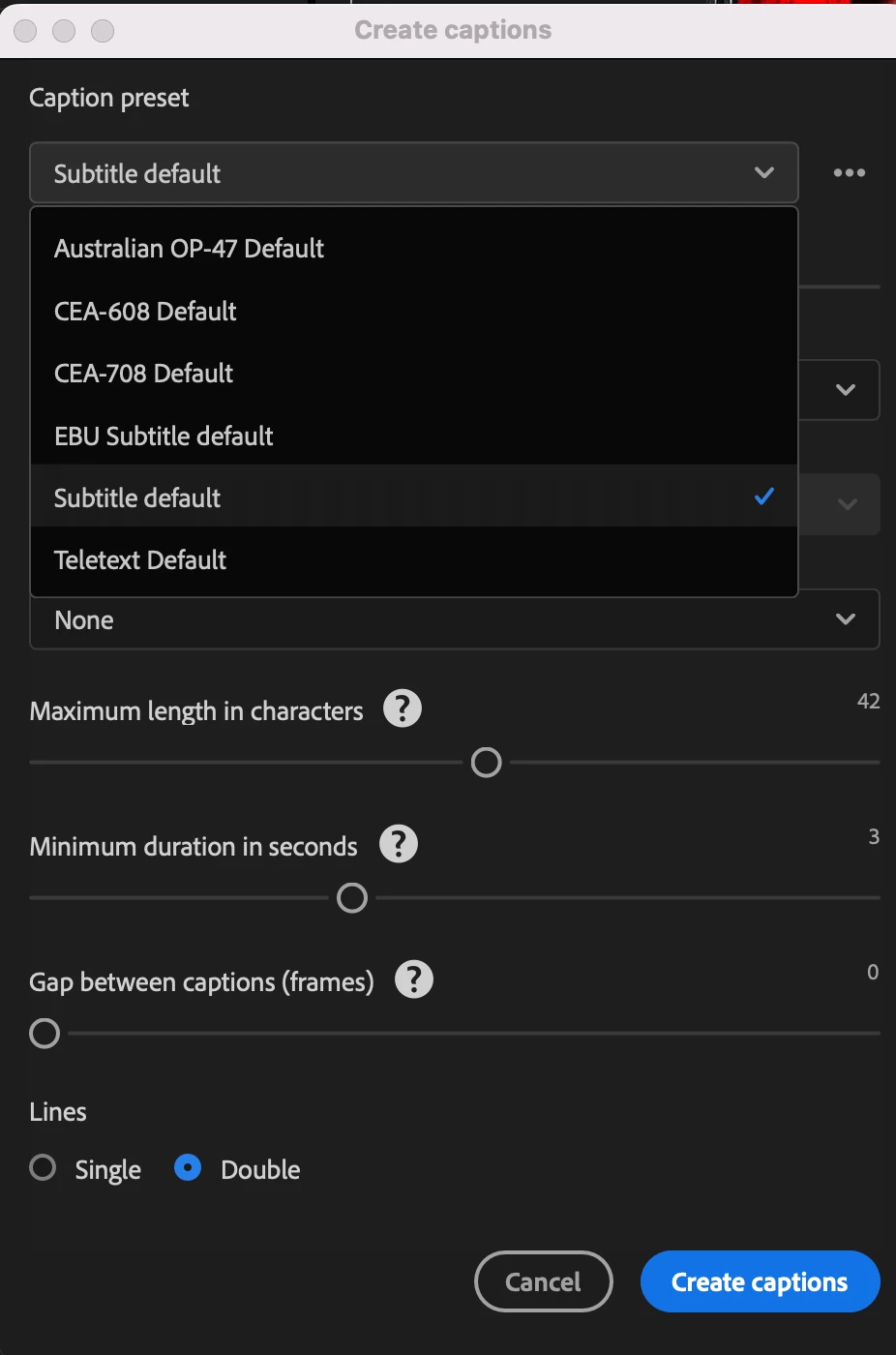Click help icon for Minimum duration in seconds
This screenshot has height=1355, width=896.
[399, 844]
